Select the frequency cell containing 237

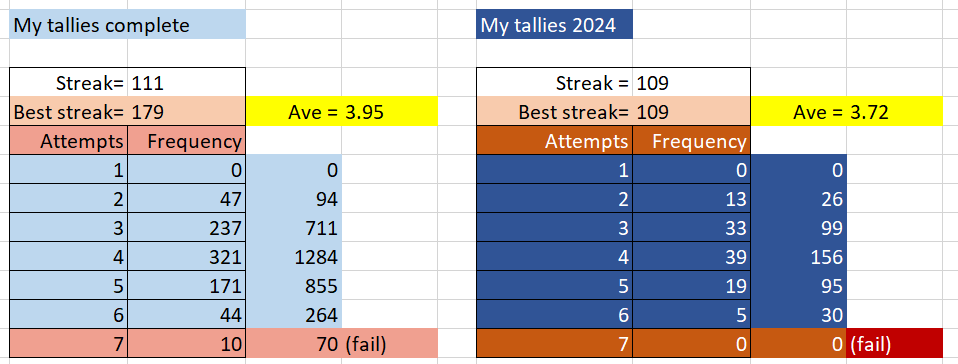[x=186, y=228]
